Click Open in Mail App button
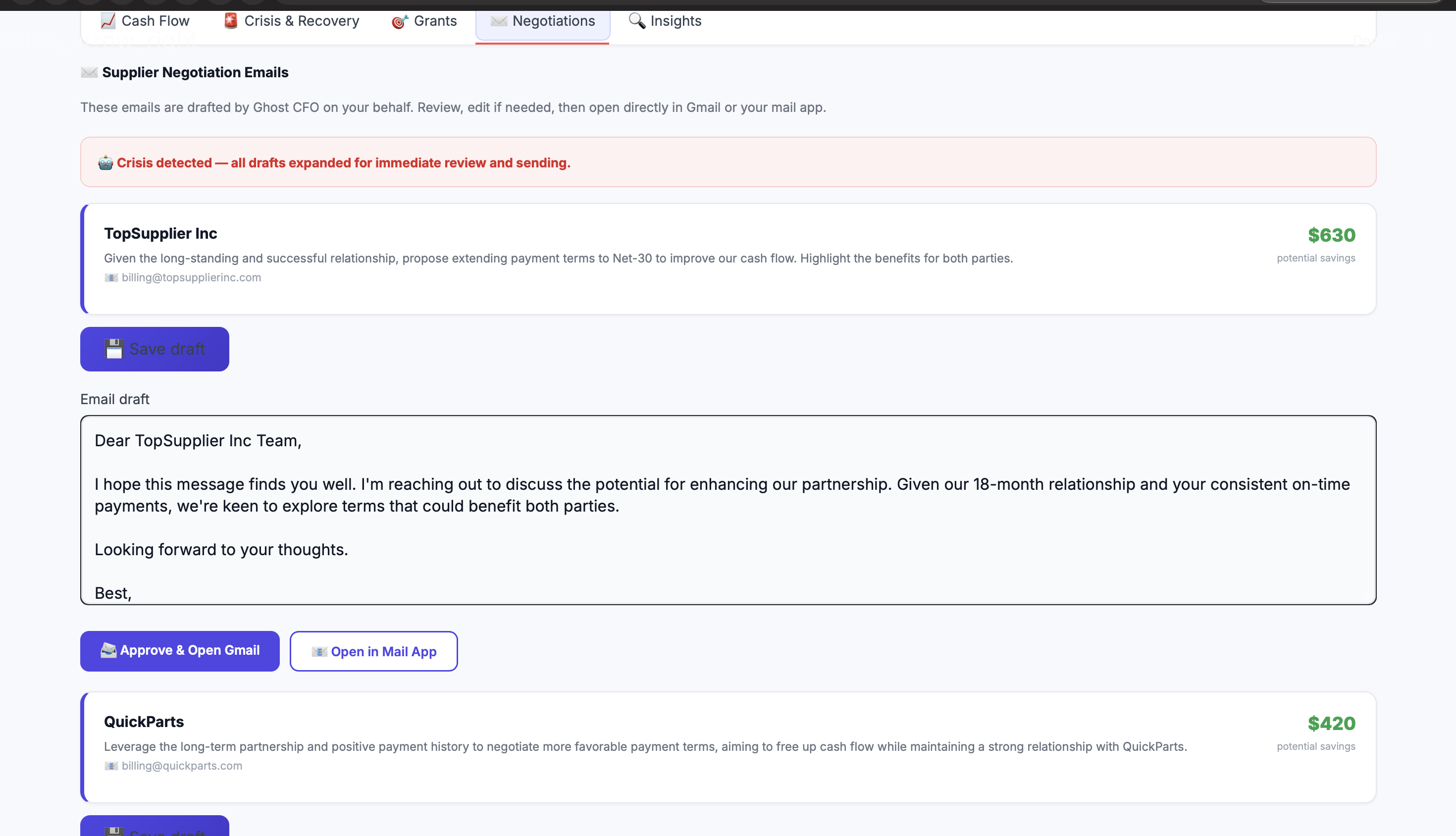The image size is (1456, 836). tap(374, 651)
